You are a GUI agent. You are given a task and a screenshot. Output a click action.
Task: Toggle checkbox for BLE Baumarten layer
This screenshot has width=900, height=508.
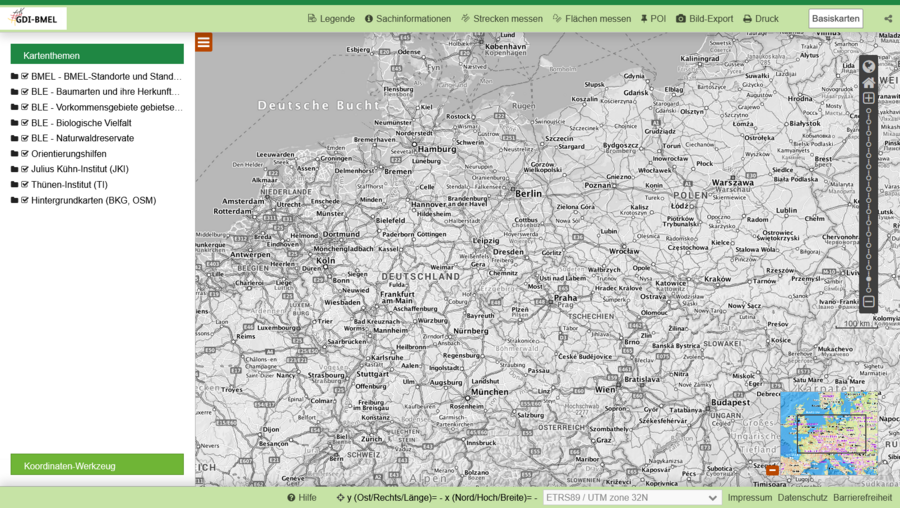[25, 91]
